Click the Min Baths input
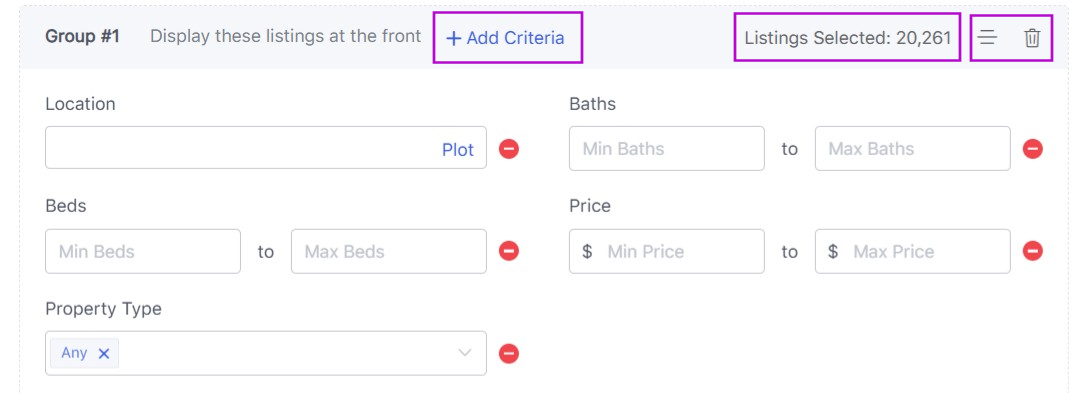Image resolution: width=1088 pixels, height=393 pixels. pyautogui.click(x=667, y=149)
